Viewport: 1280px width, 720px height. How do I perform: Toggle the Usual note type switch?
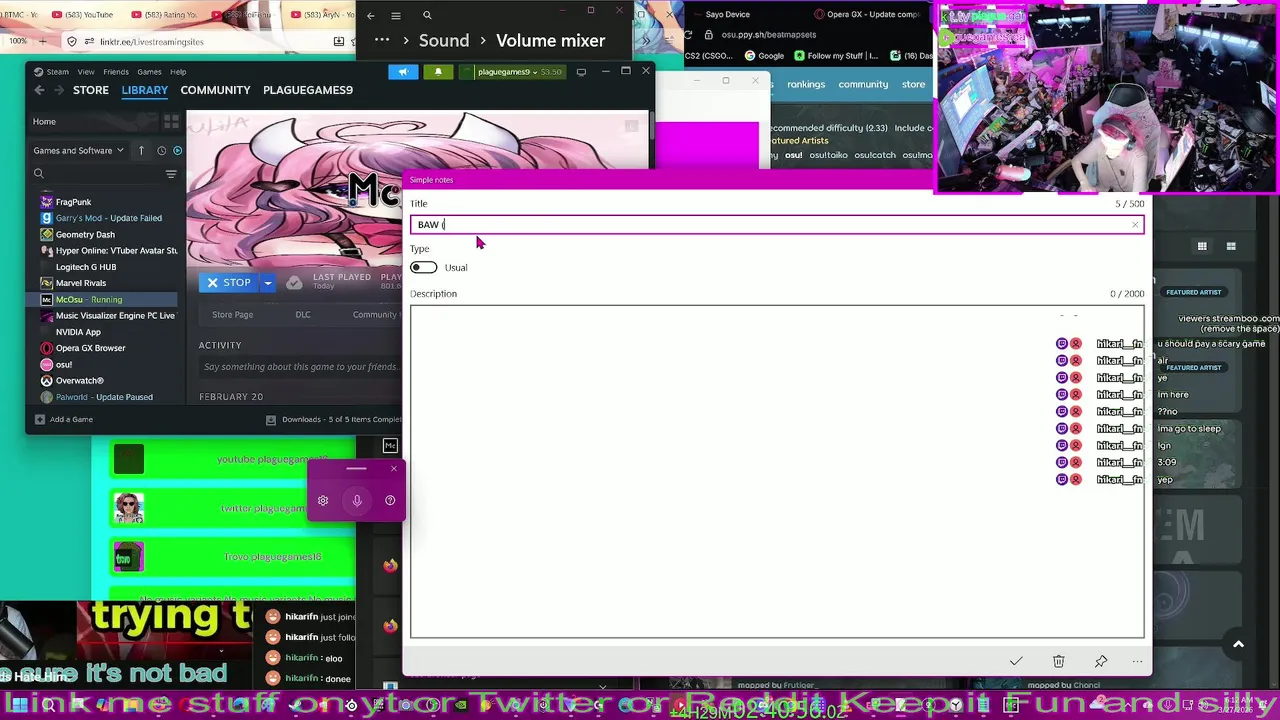point(424,267)
